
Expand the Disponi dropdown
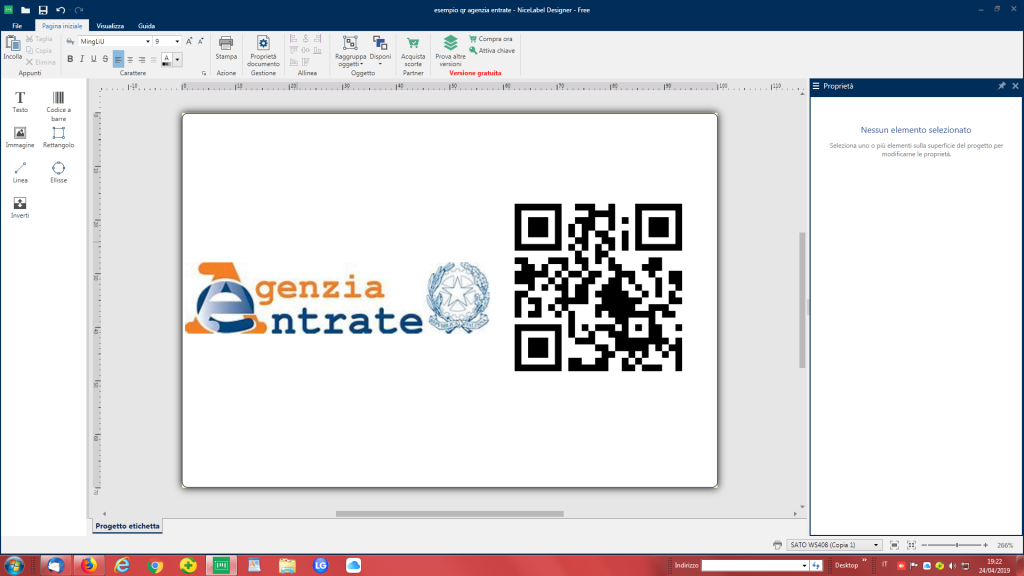(x=380, y=64)
